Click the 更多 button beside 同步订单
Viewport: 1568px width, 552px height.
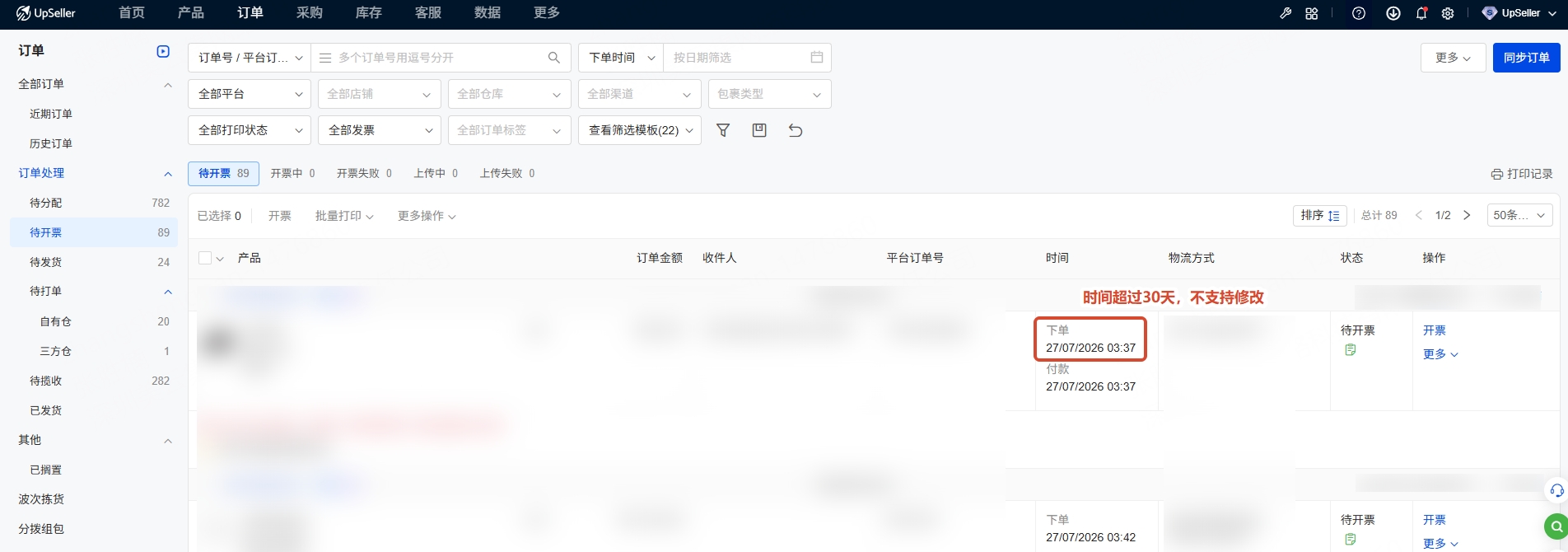(x=1453, y=58)
